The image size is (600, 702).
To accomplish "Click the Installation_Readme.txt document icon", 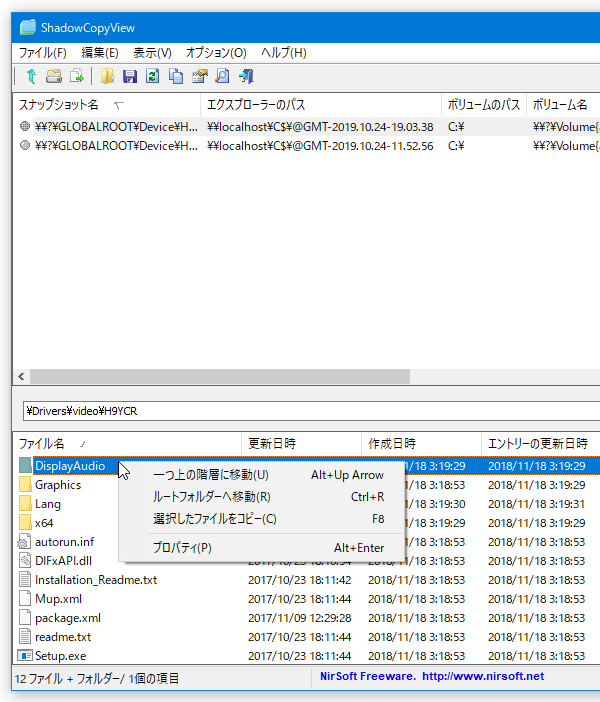I will pyautogui.click(x=25, y=579).
